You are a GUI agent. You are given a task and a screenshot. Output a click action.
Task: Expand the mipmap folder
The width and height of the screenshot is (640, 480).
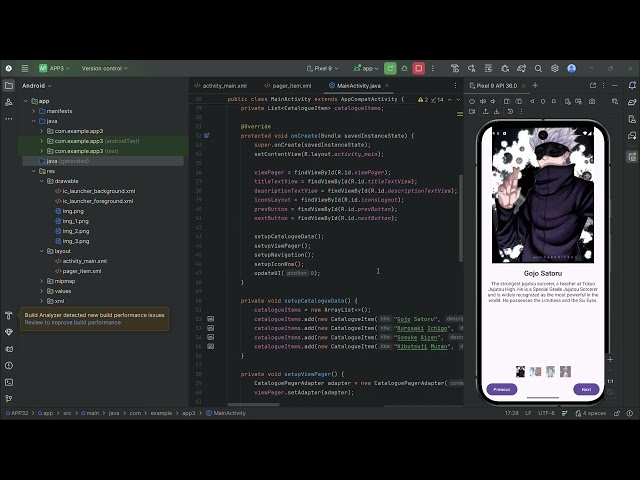(42, 281)
